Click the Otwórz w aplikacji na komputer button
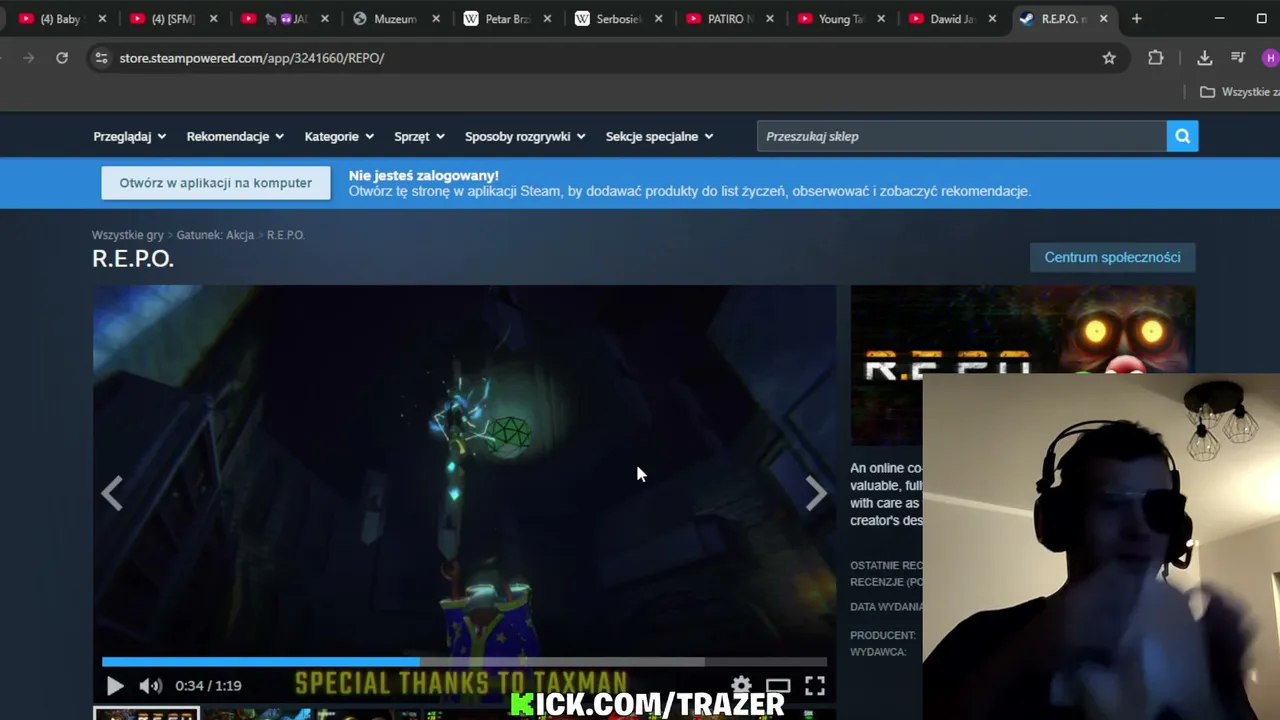Screen dimensions: 1280x720 point(216,183)
